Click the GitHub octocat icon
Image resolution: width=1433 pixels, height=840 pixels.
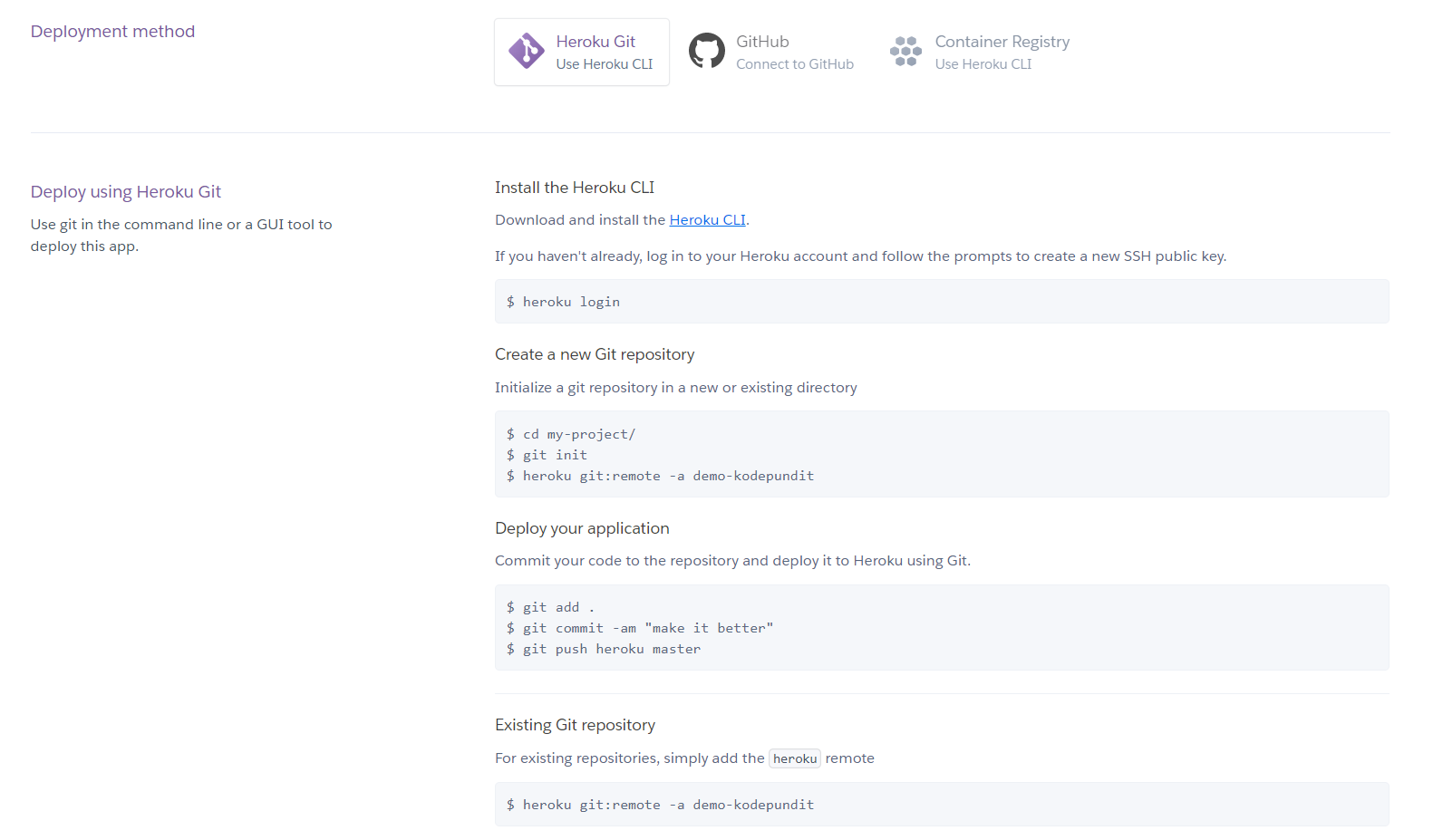(x=707, y=51)
